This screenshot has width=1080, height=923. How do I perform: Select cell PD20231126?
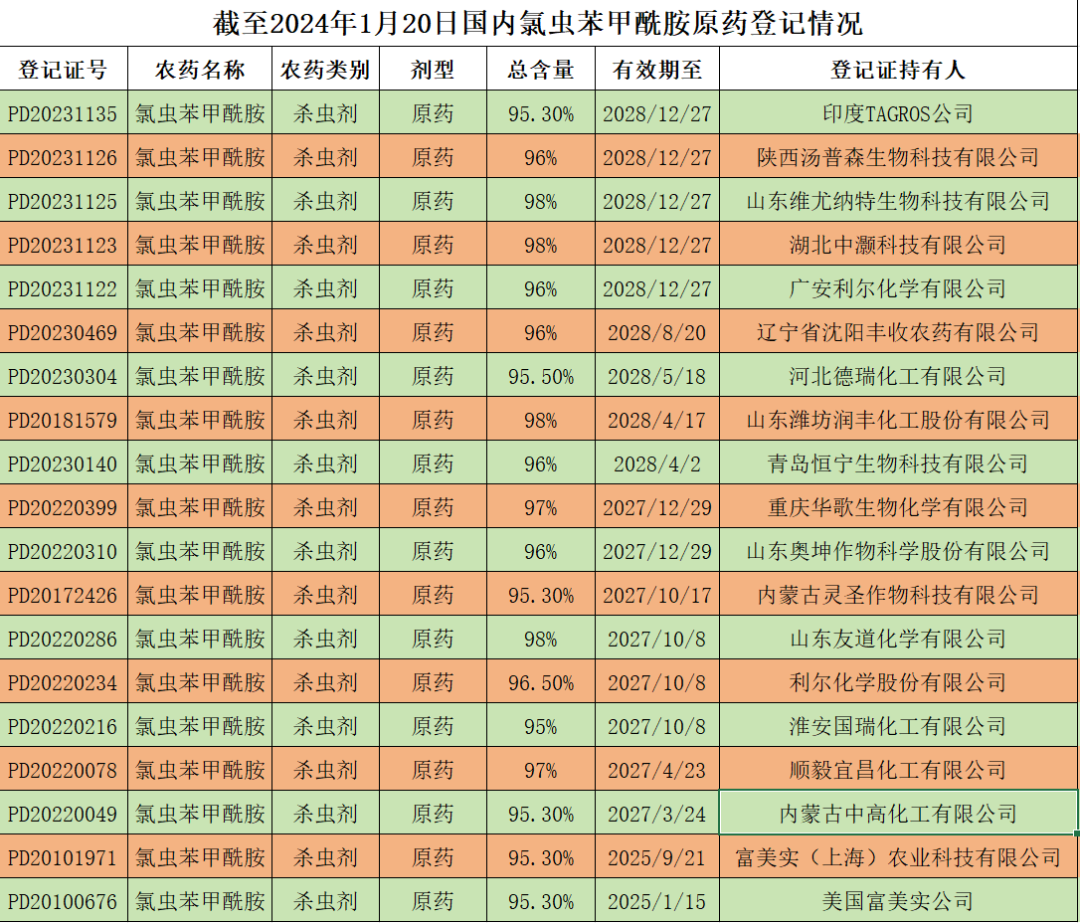coord(63,156)
